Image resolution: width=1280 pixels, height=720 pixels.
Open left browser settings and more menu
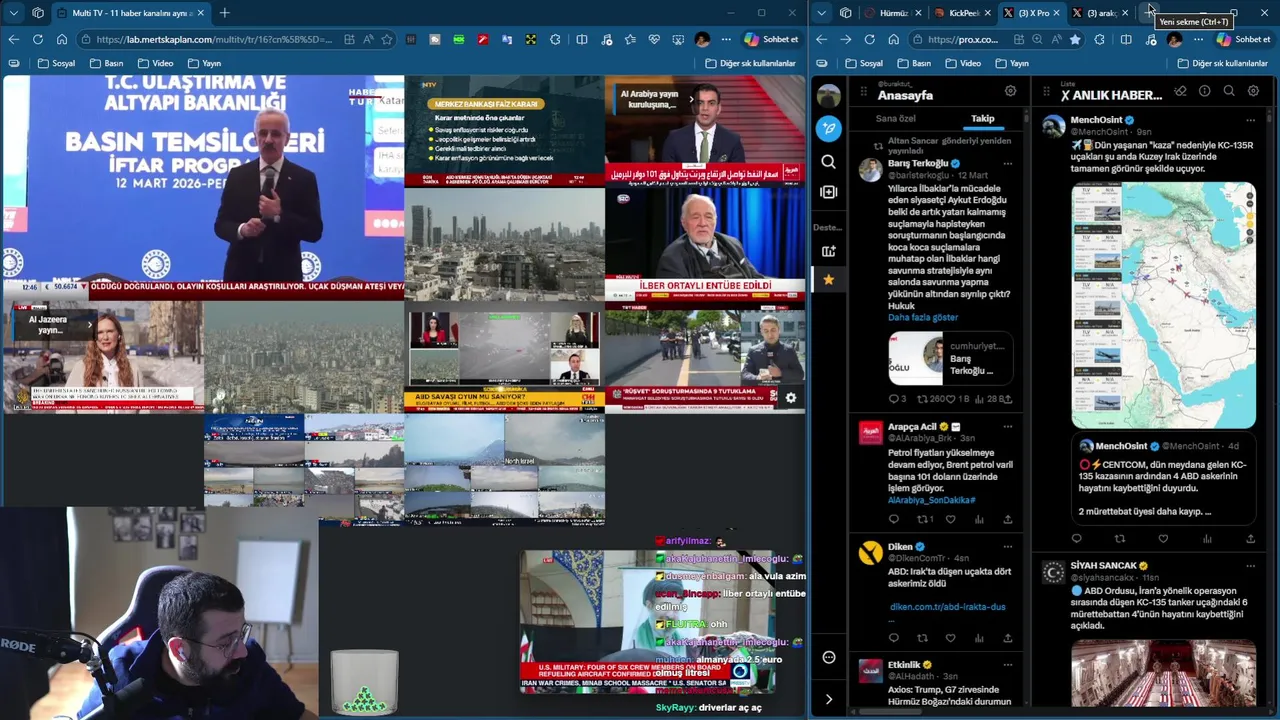coord(726,39)
